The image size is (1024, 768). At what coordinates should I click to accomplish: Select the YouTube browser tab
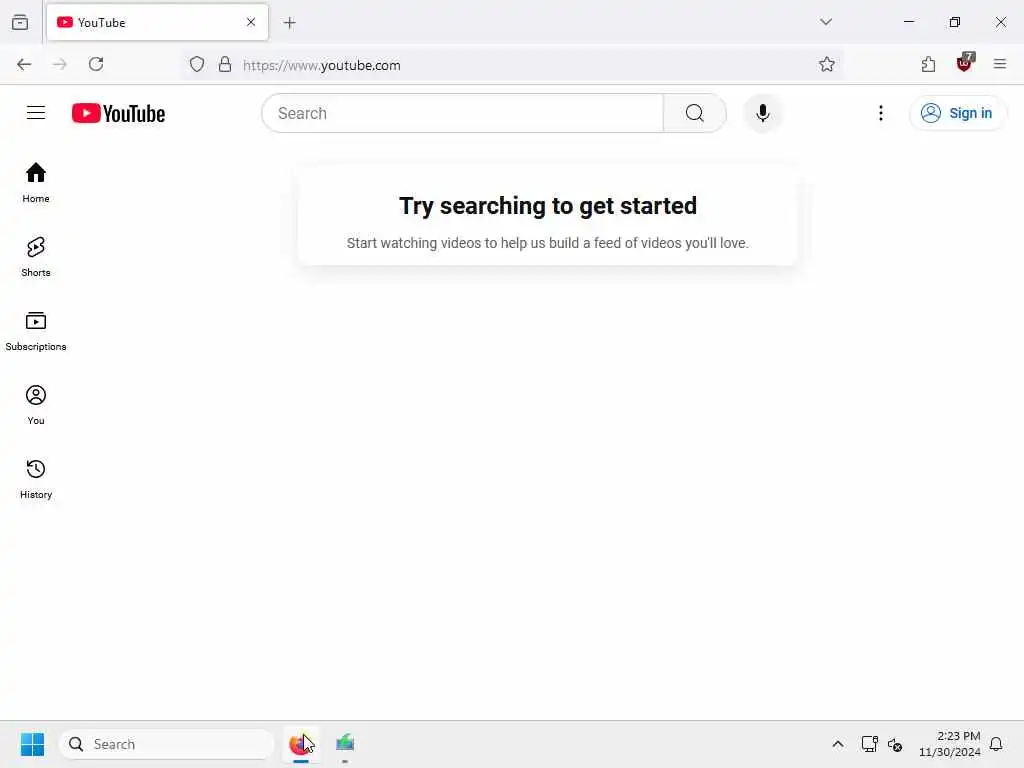[157, 22]
